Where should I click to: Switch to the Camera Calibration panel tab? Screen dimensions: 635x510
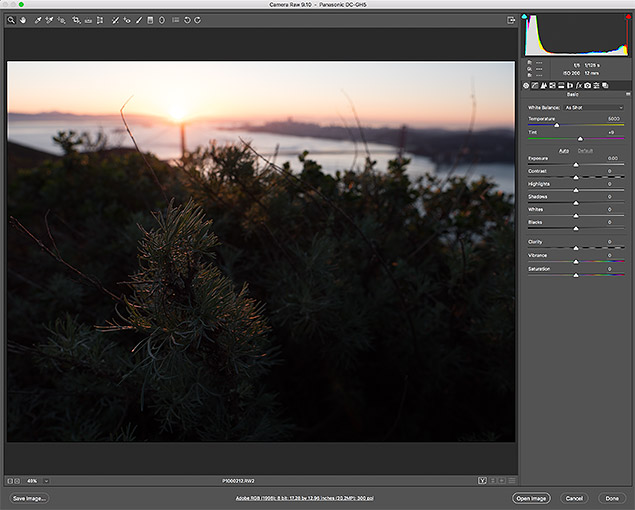[588, 85]
